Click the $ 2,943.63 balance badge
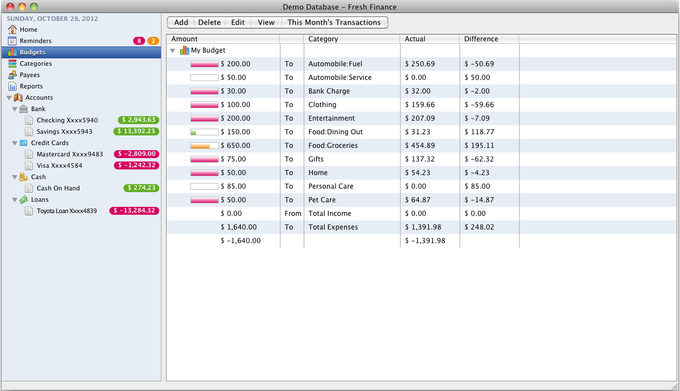 tap(138, 120)
